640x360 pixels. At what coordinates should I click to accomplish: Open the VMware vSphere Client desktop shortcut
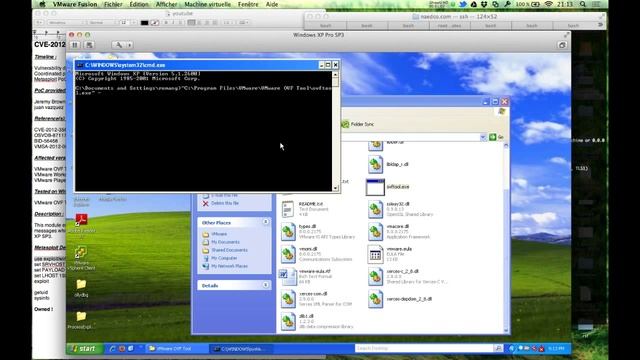click(x=81, y=258)
